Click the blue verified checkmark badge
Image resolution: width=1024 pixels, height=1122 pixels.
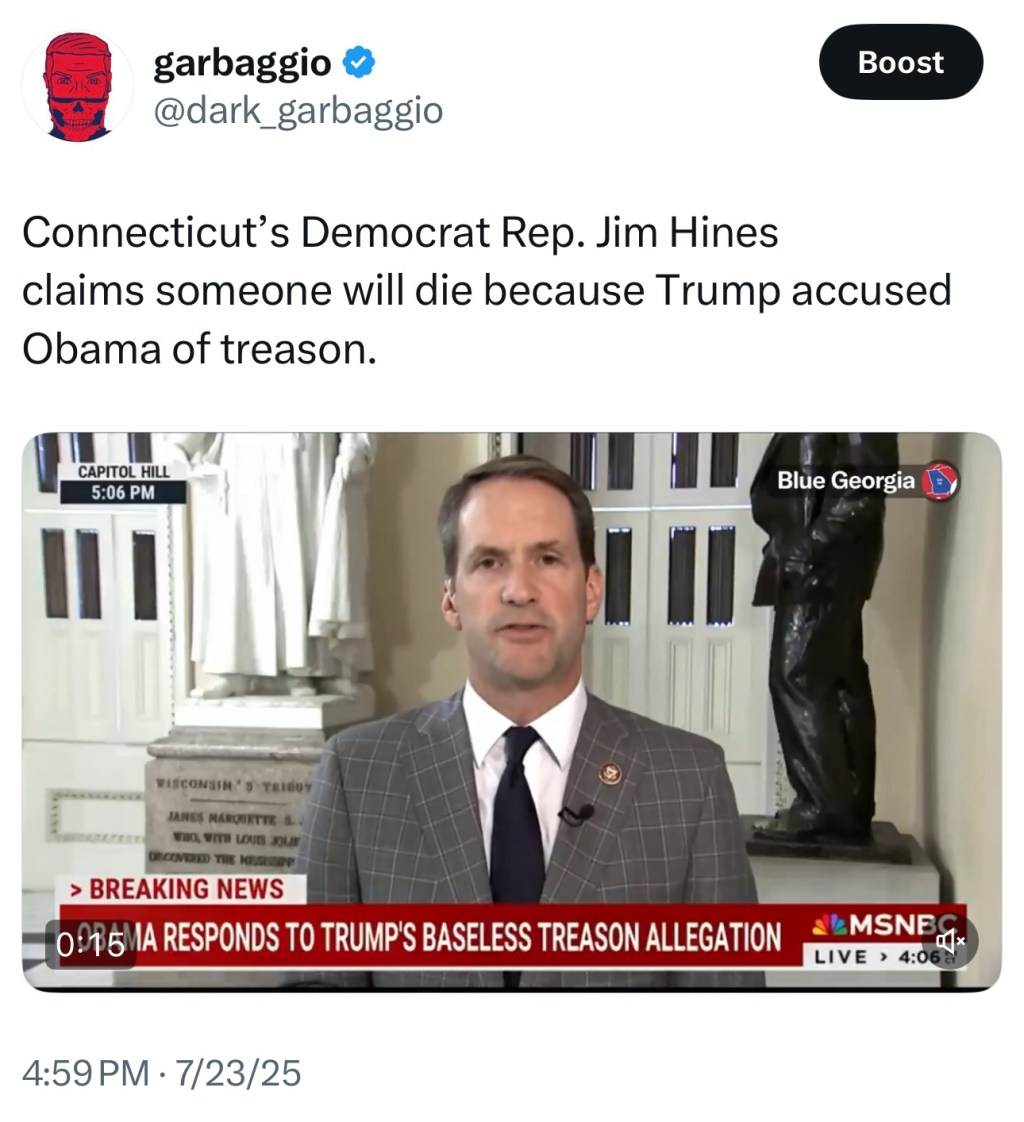pyautogui.click(x=359, y=62)
